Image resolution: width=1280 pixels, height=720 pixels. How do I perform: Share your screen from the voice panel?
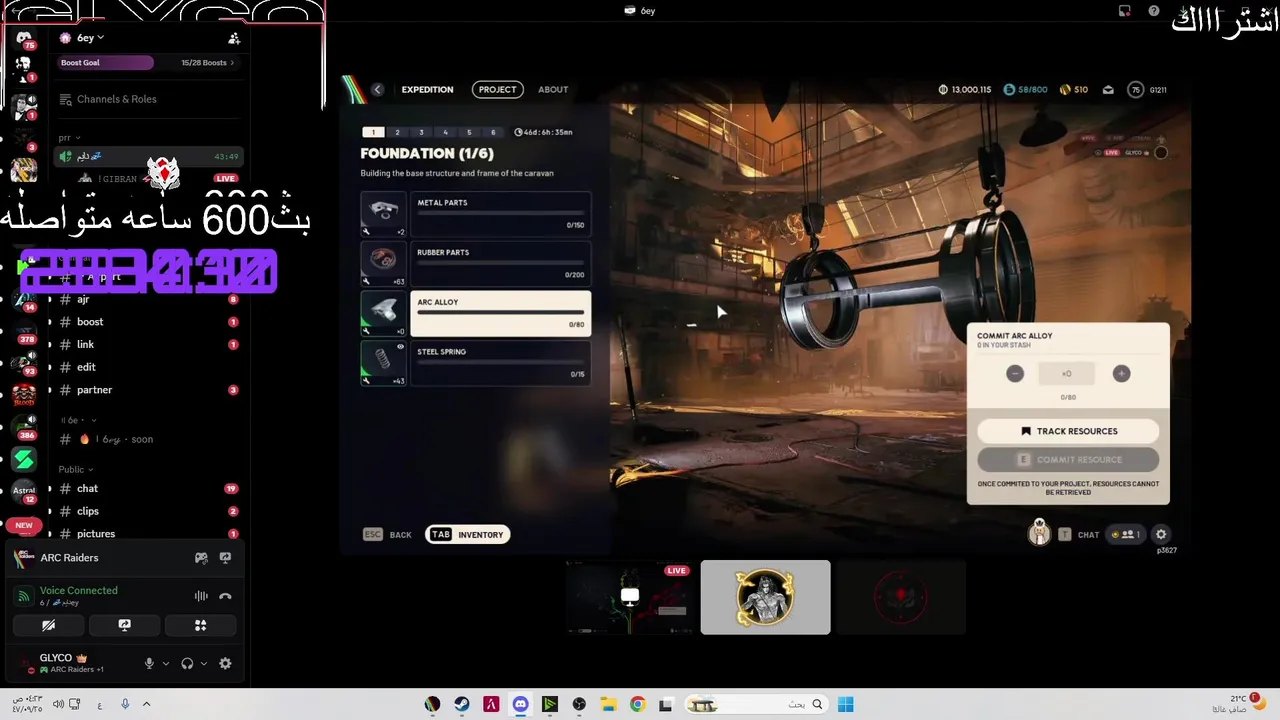[124, 625]
